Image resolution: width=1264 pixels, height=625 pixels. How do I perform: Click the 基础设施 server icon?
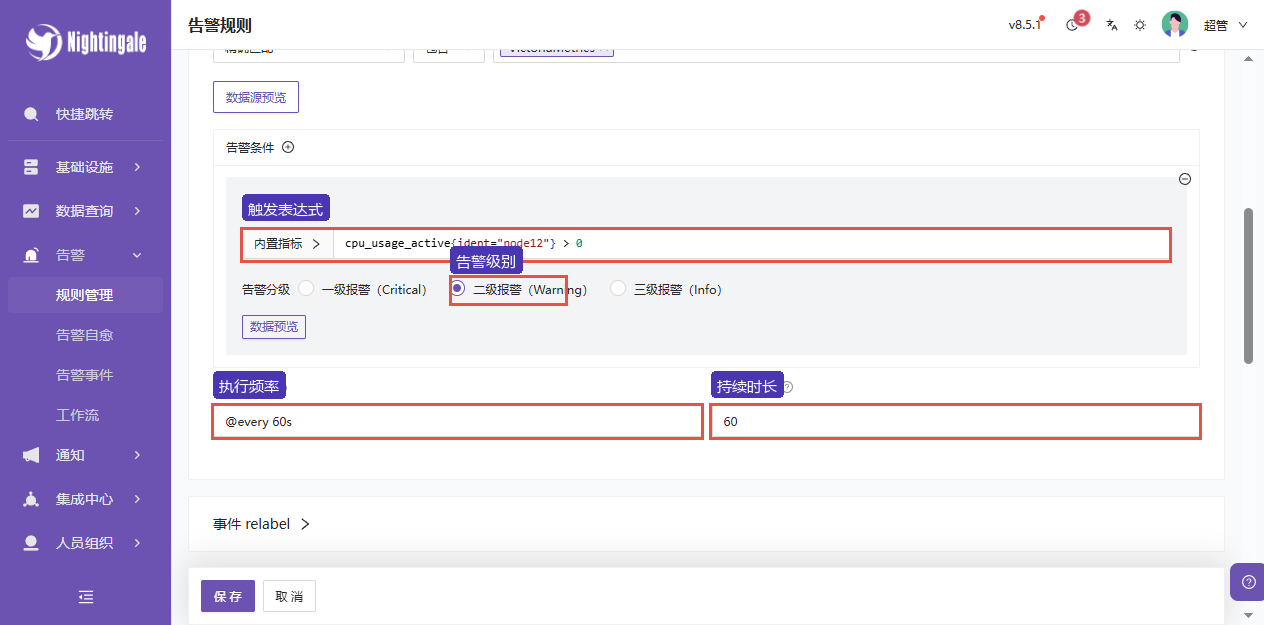pyautogui.click(x=31, y=167)
